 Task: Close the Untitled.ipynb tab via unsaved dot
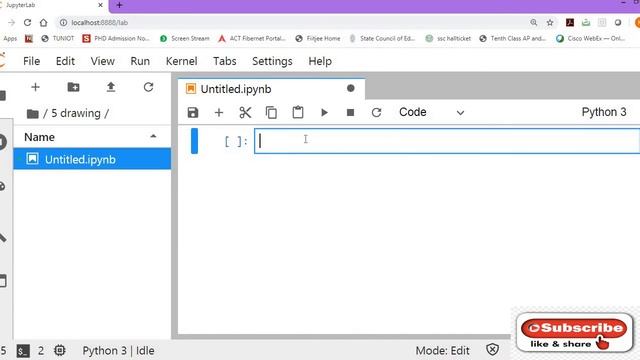pyautogui.click(x=351, y=88)
